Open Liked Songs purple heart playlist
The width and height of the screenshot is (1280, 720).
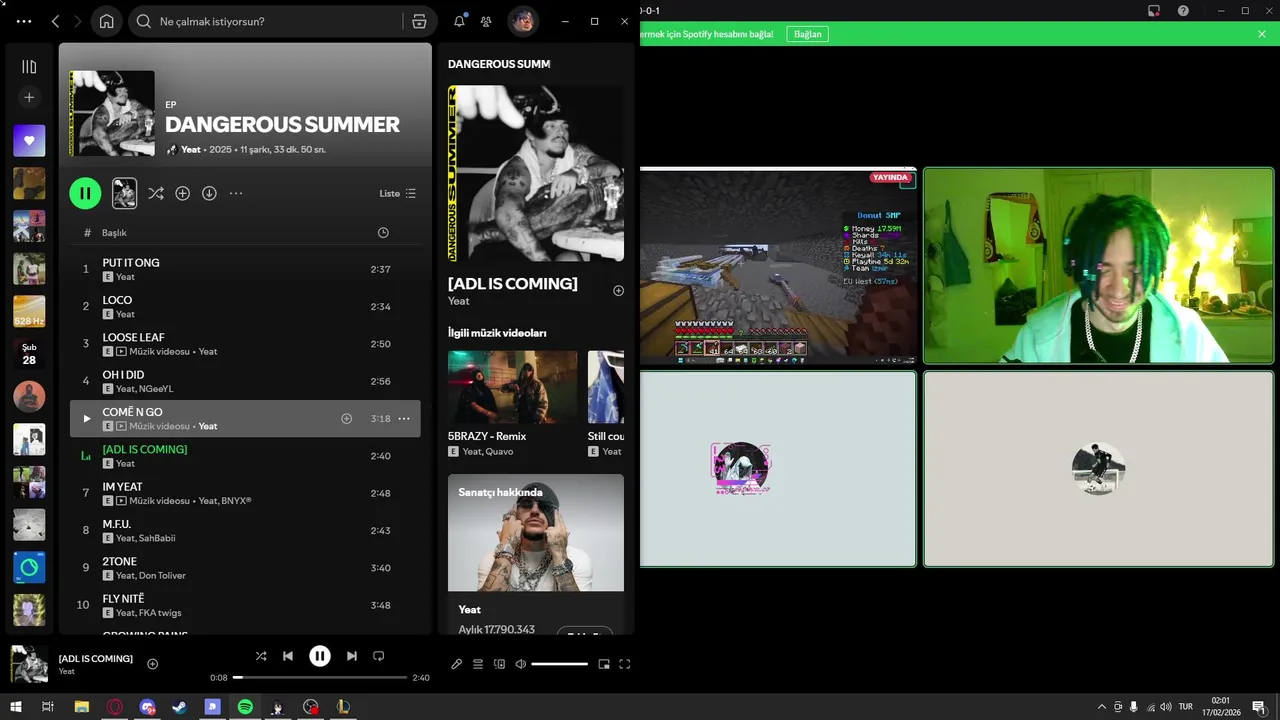click(29, 141)
